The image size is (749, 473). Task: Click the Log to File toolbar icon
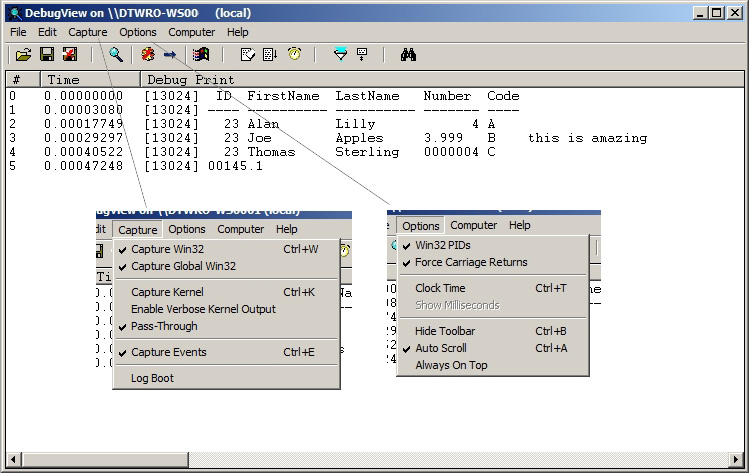click(70, 54)
